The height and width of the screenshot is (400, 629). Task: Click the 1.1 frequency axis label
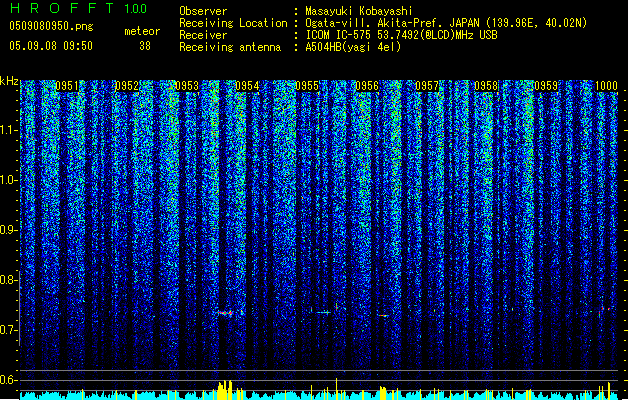point(9,130)
